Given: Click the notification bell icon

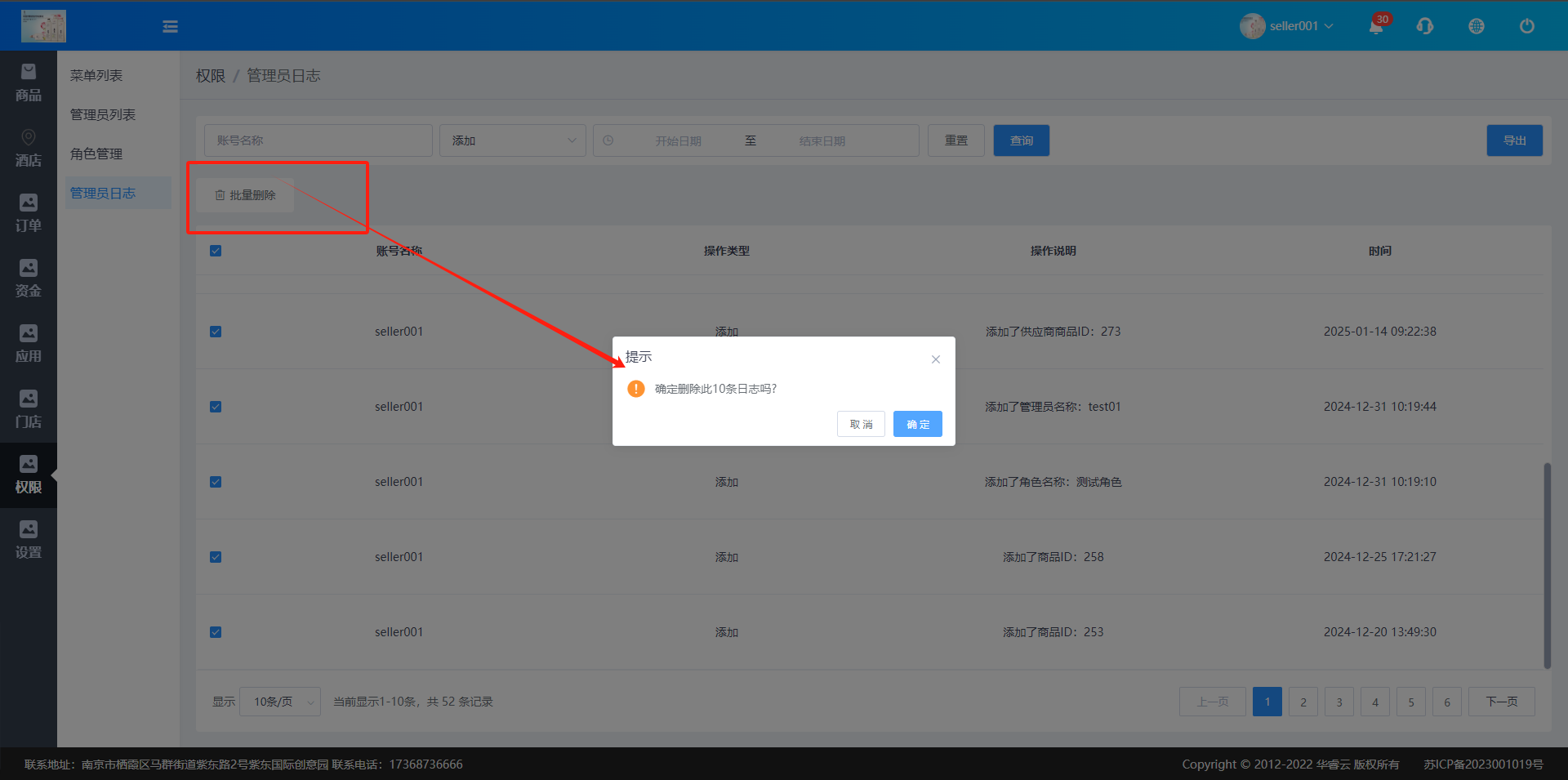Looking at the screenshot, I should tap(1376, 27).
